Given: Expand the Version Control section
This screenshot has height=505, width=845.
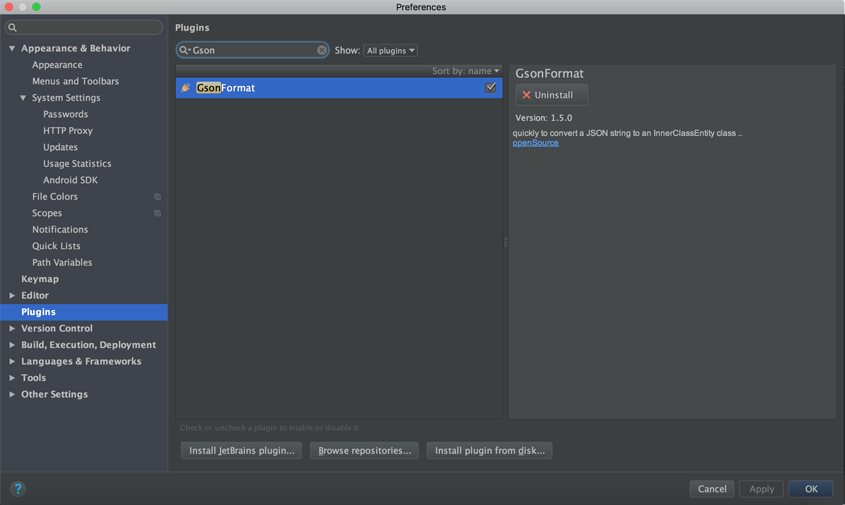Looking at the screenshot, I should (12, 329).
